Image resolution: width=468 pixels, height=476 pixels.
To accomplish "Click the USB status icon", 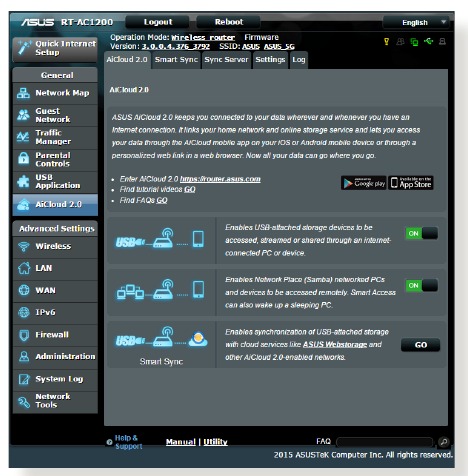I will [x=428, y=41].
